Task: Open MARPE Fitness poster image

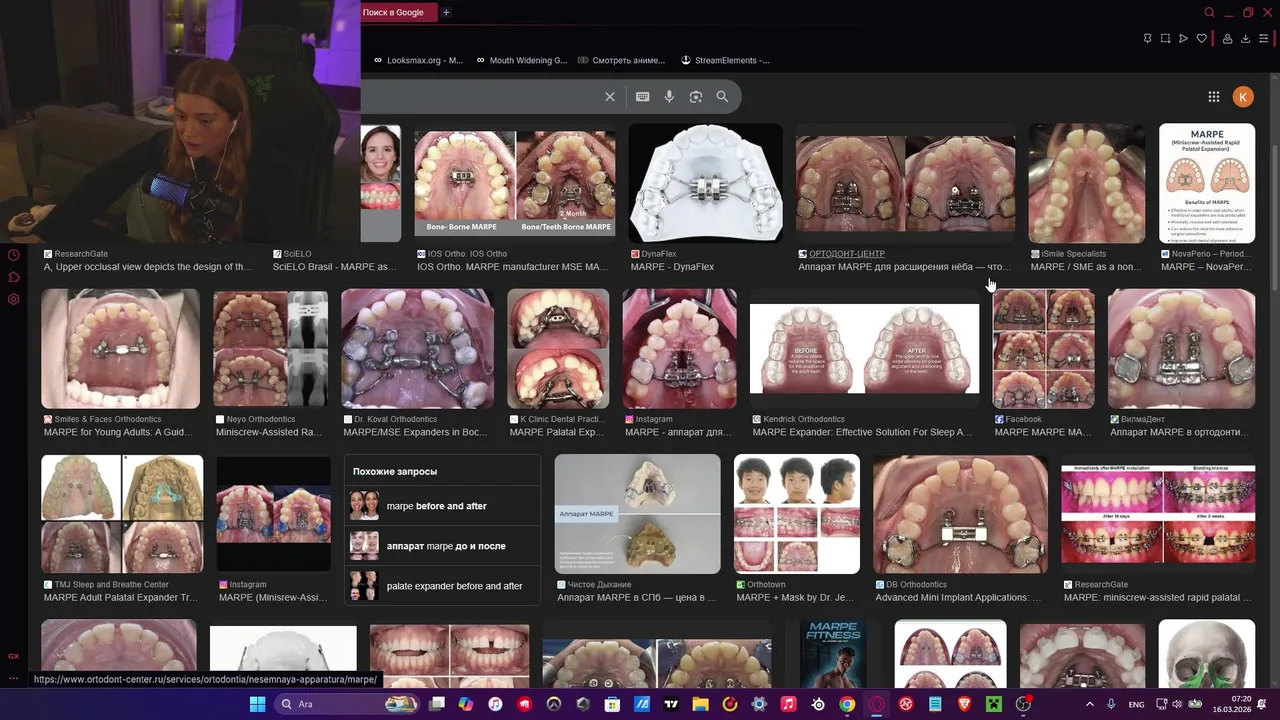Action: (x=834, y=653)
